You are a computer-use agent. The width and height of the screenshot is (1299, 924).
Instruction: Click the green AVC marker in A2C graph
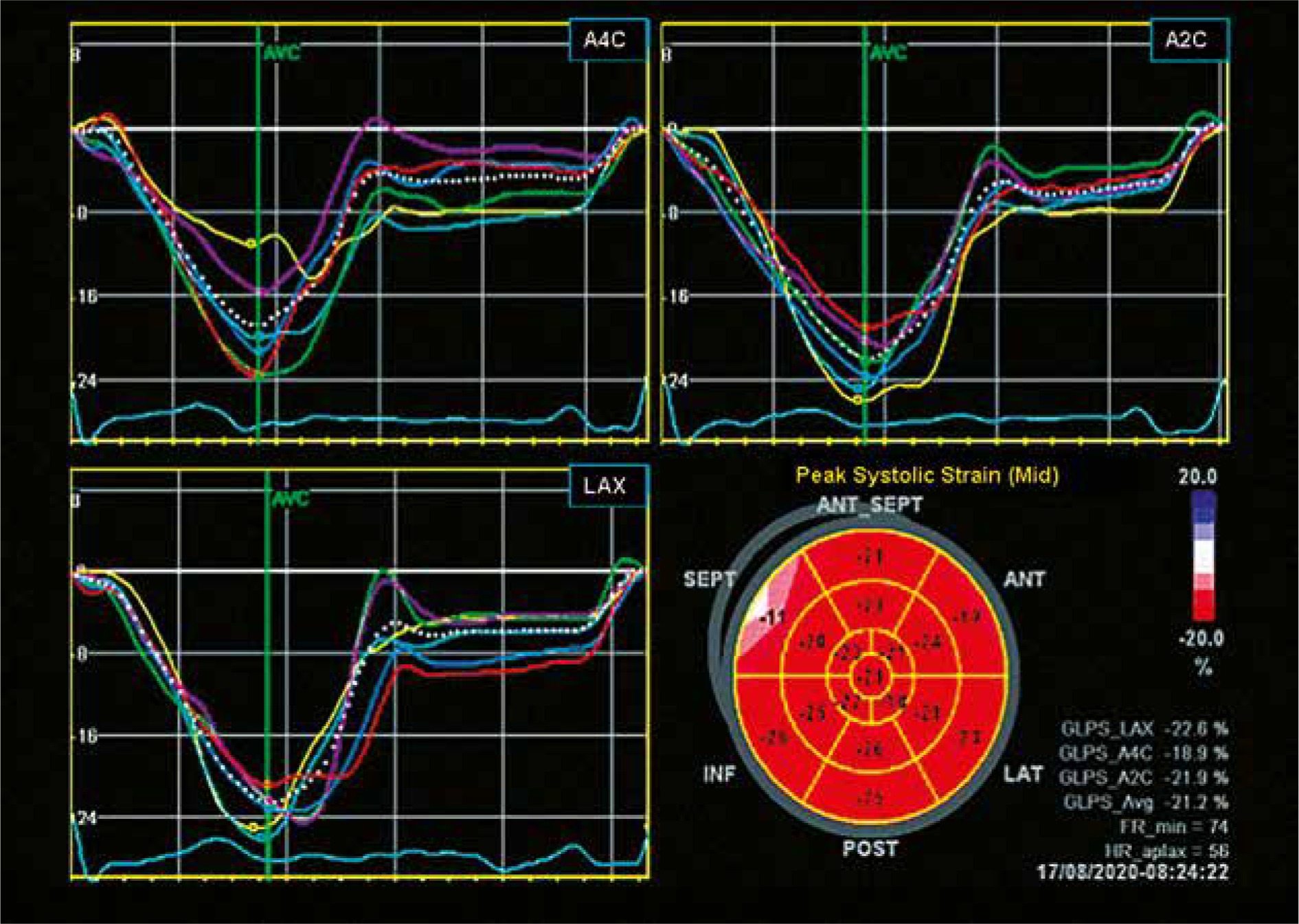(888, 53)
